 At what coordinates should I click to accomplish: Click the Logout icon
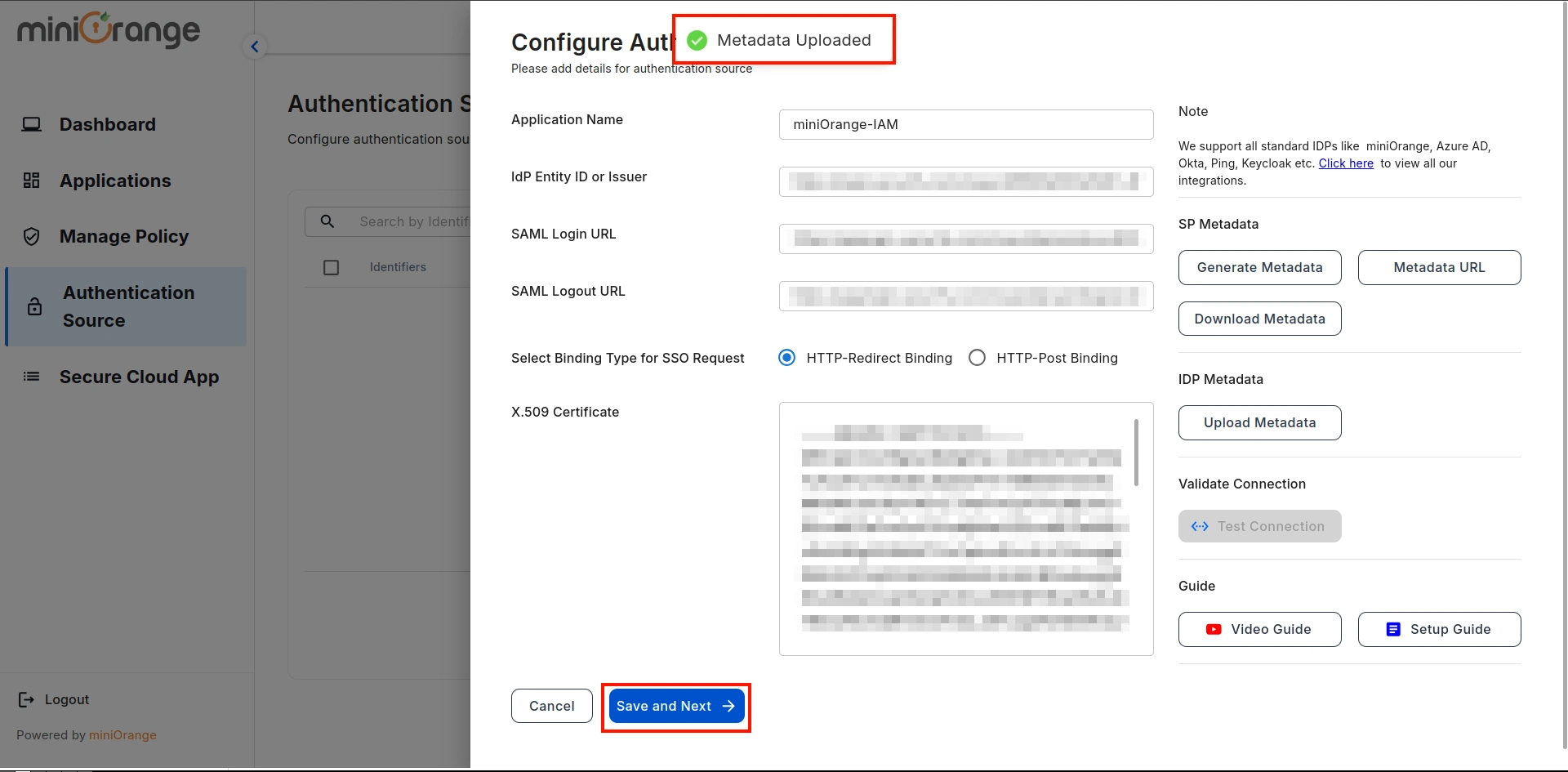tap(24, 699)
